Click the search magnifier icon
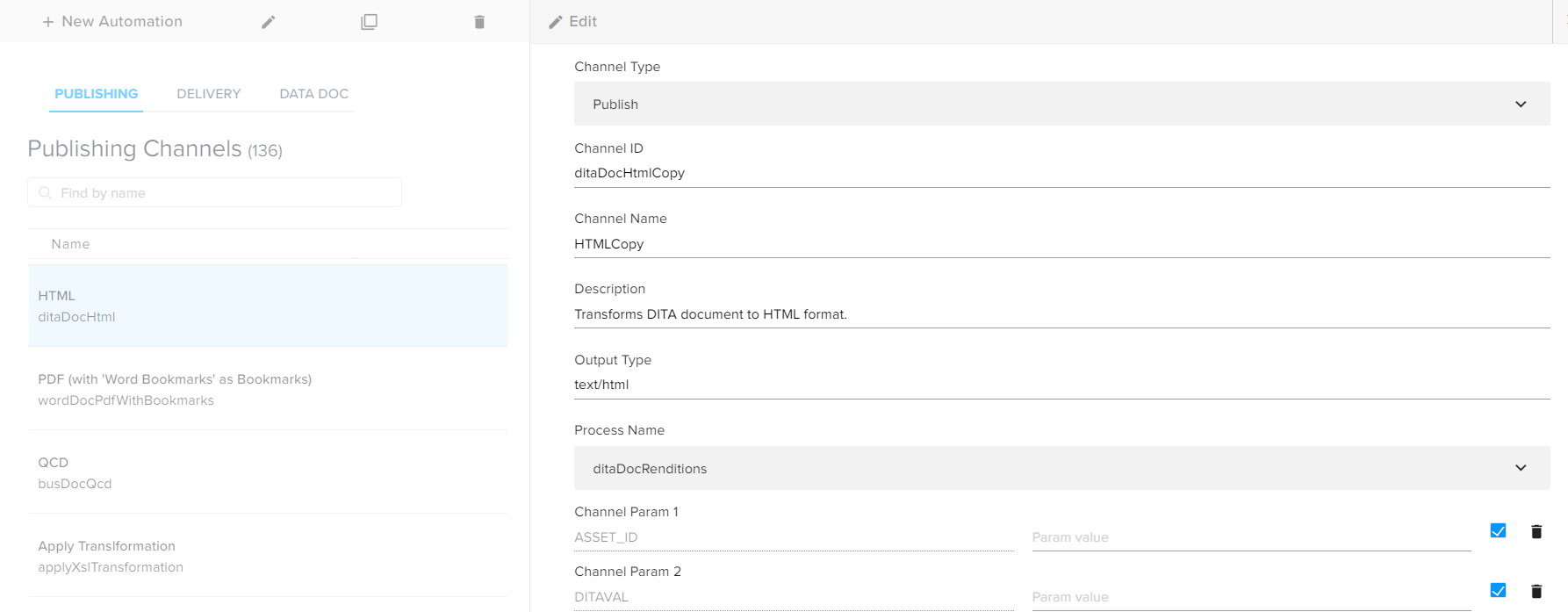1568x612 pixels. (x=46, y=192)
